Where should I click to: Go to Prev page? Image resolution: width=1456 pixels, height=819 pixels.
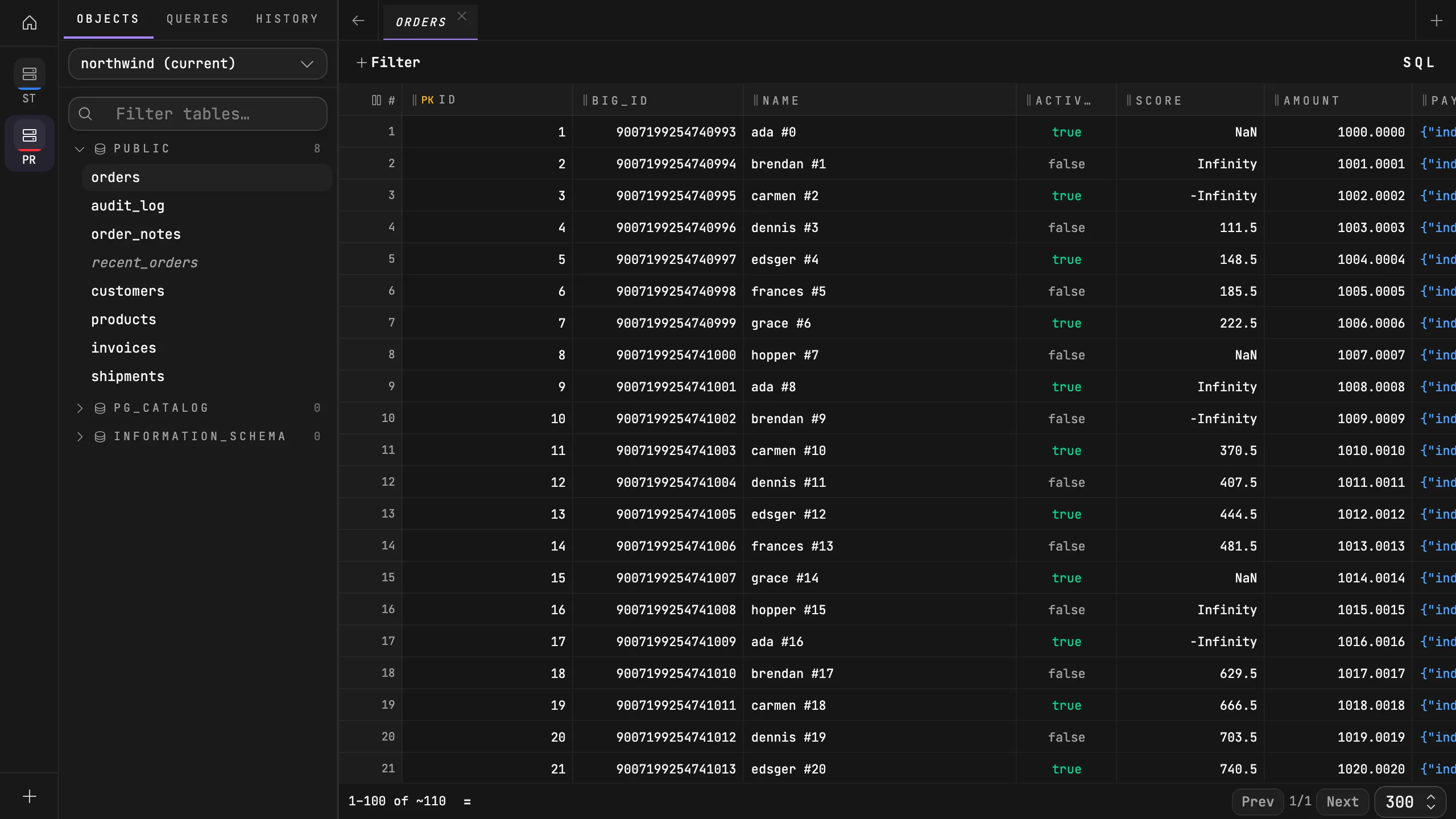click(x=1258, y=802)
